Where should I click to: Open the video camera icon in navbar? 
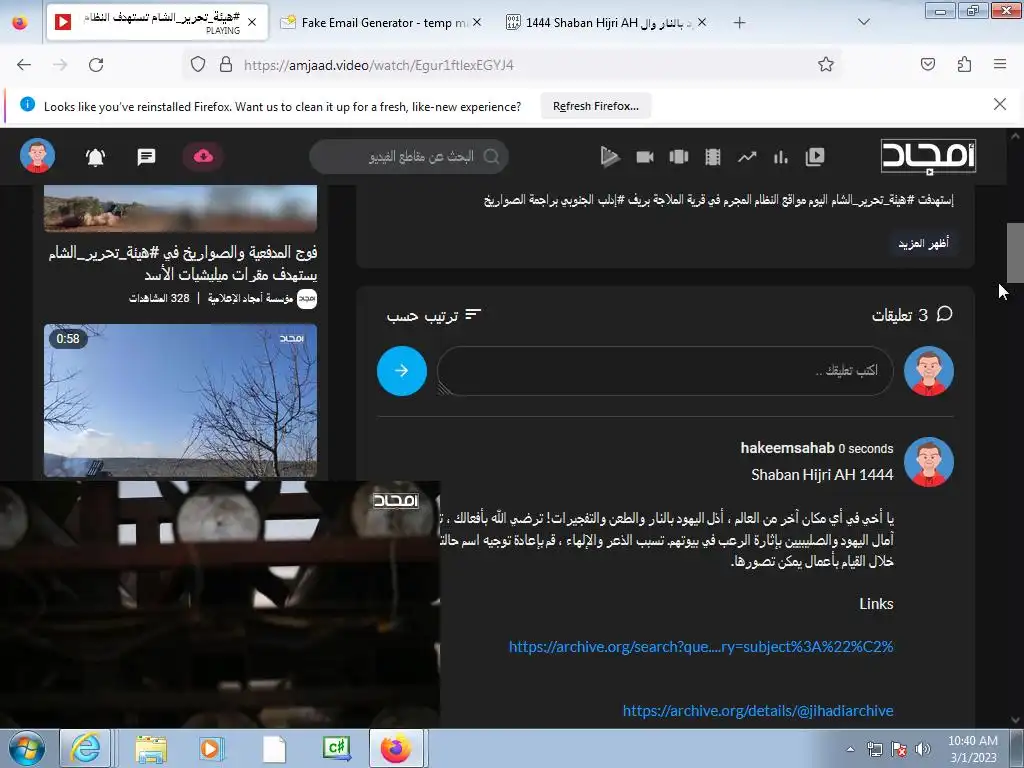point(645,157)
